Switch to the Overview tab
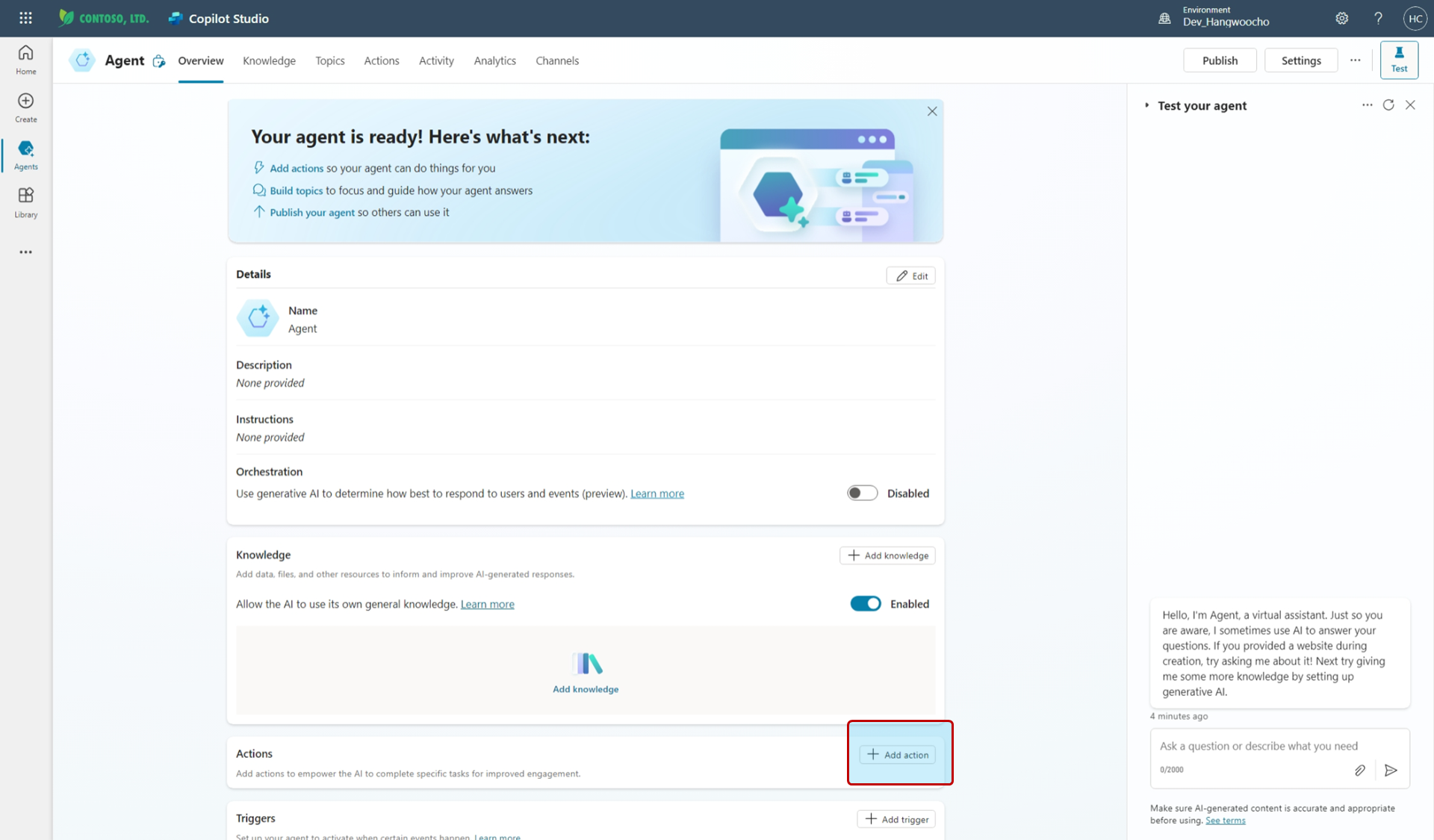Image resolution: width=1434 pixels, height=840 pixels. [x=200, y=60]
